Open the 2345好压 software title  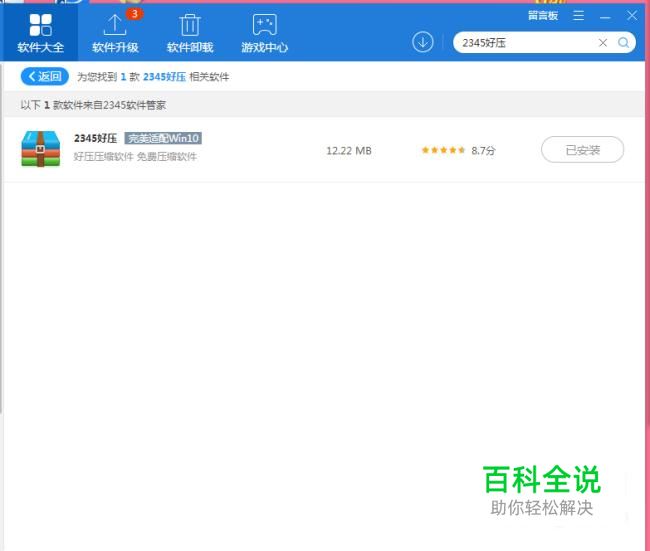[x=95, y=138]
